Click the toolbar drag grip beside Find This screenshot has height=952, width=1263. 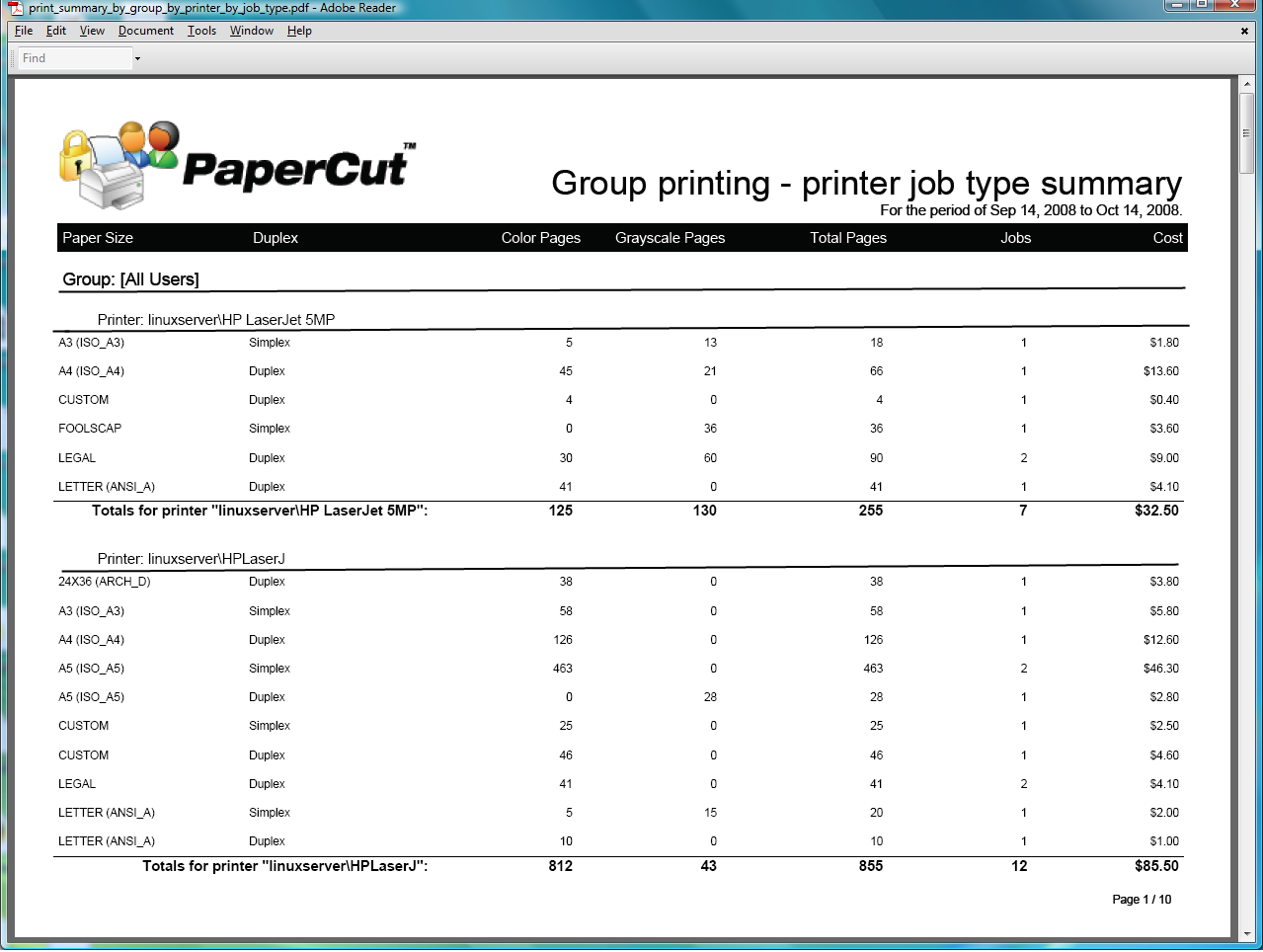(x=14, y=58)
